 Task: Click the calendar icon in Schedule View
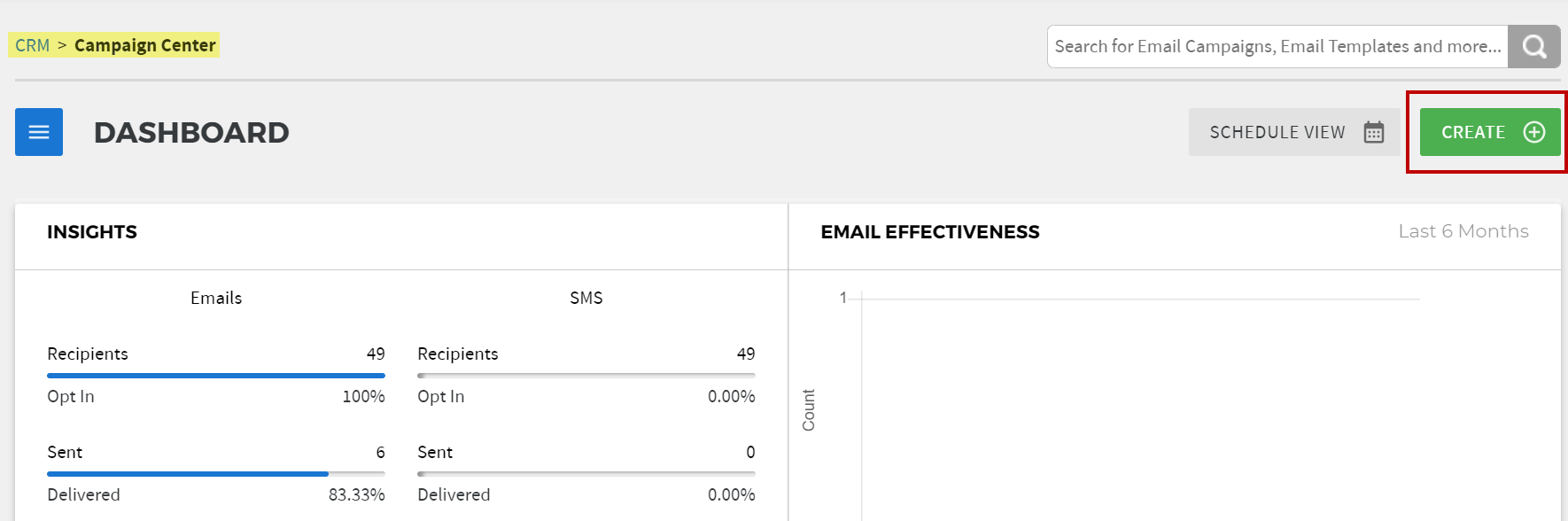pos(1374,132)
